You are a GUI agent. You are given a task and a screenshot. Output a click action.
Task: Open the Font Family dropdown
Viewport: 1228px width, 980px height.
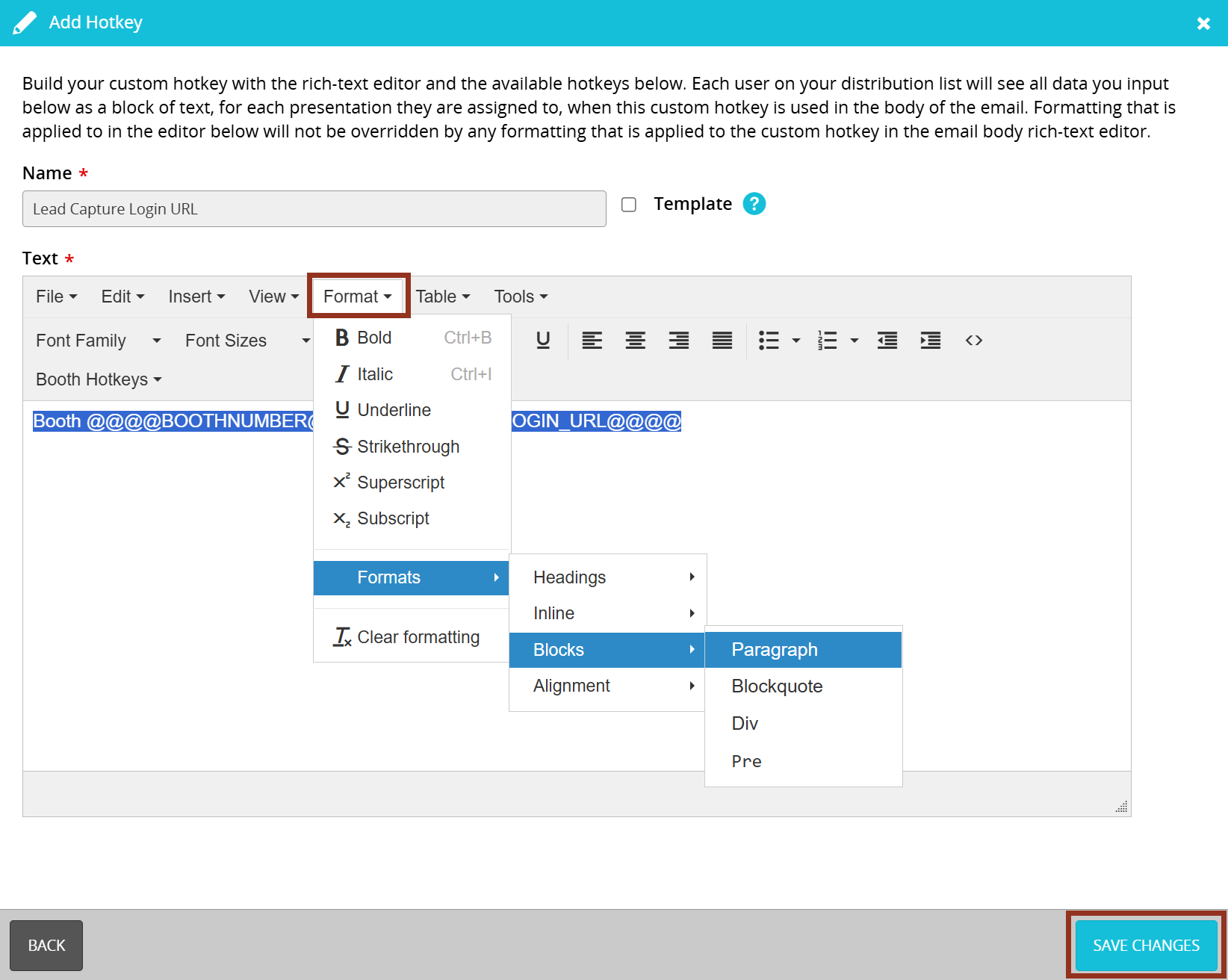pyautogui.click(x=97, y=340)
